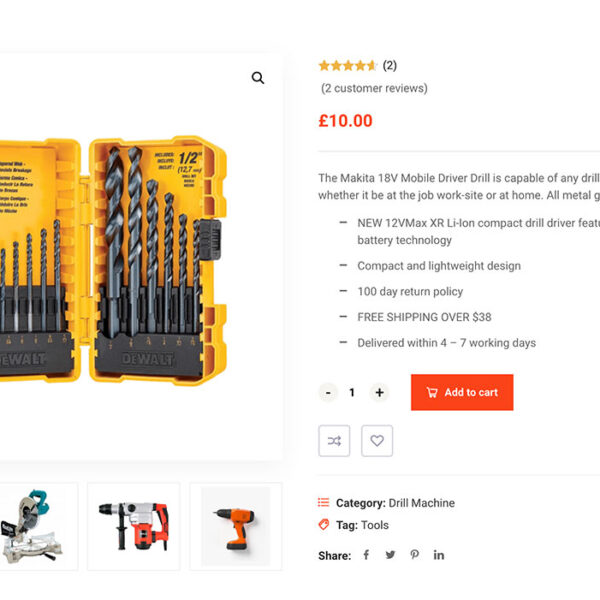This screenshot has height=600, width=600.
Task: Select the miter saw thumbnail
Action: pos(37,527)
